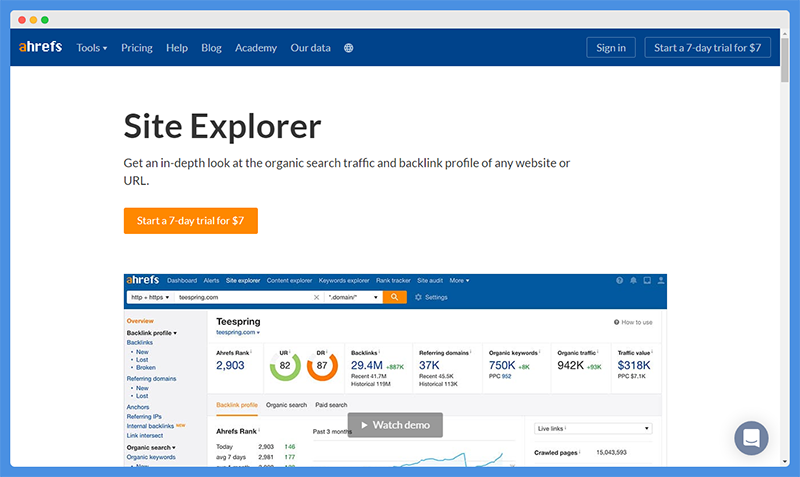Click the 29.4M Backlinks value
Image resolution: width=800 pixels, height=477 pixels.
(x=366, y=365)
